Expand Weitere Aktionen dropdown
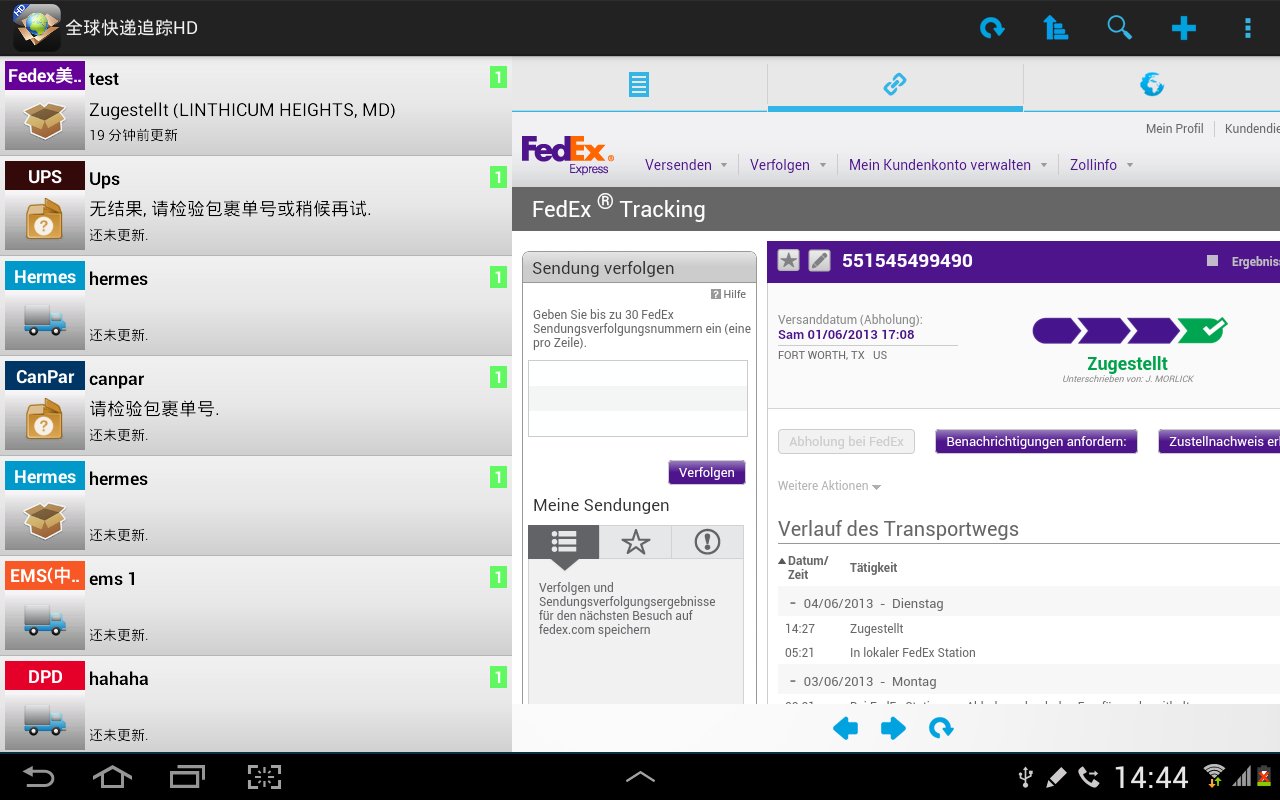 point(829,486)
